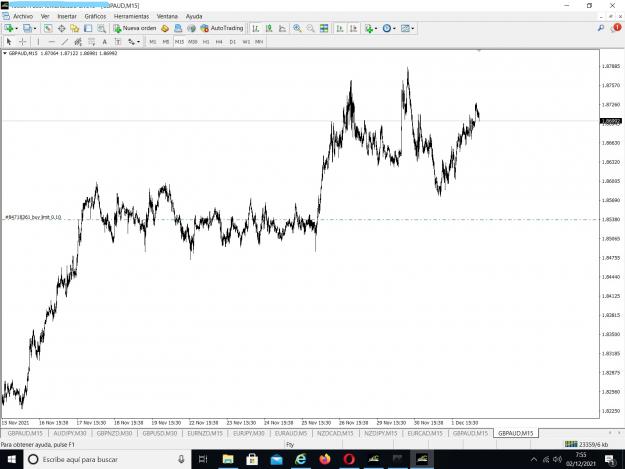
Task: Expand the Periods clock dropdown
Action: pyautogui.click(x=394, y=28)
